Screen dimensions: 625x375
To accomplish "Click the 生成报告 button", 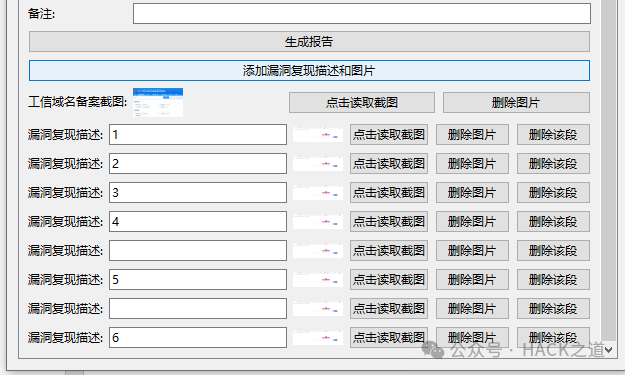I will click(309, 42).
